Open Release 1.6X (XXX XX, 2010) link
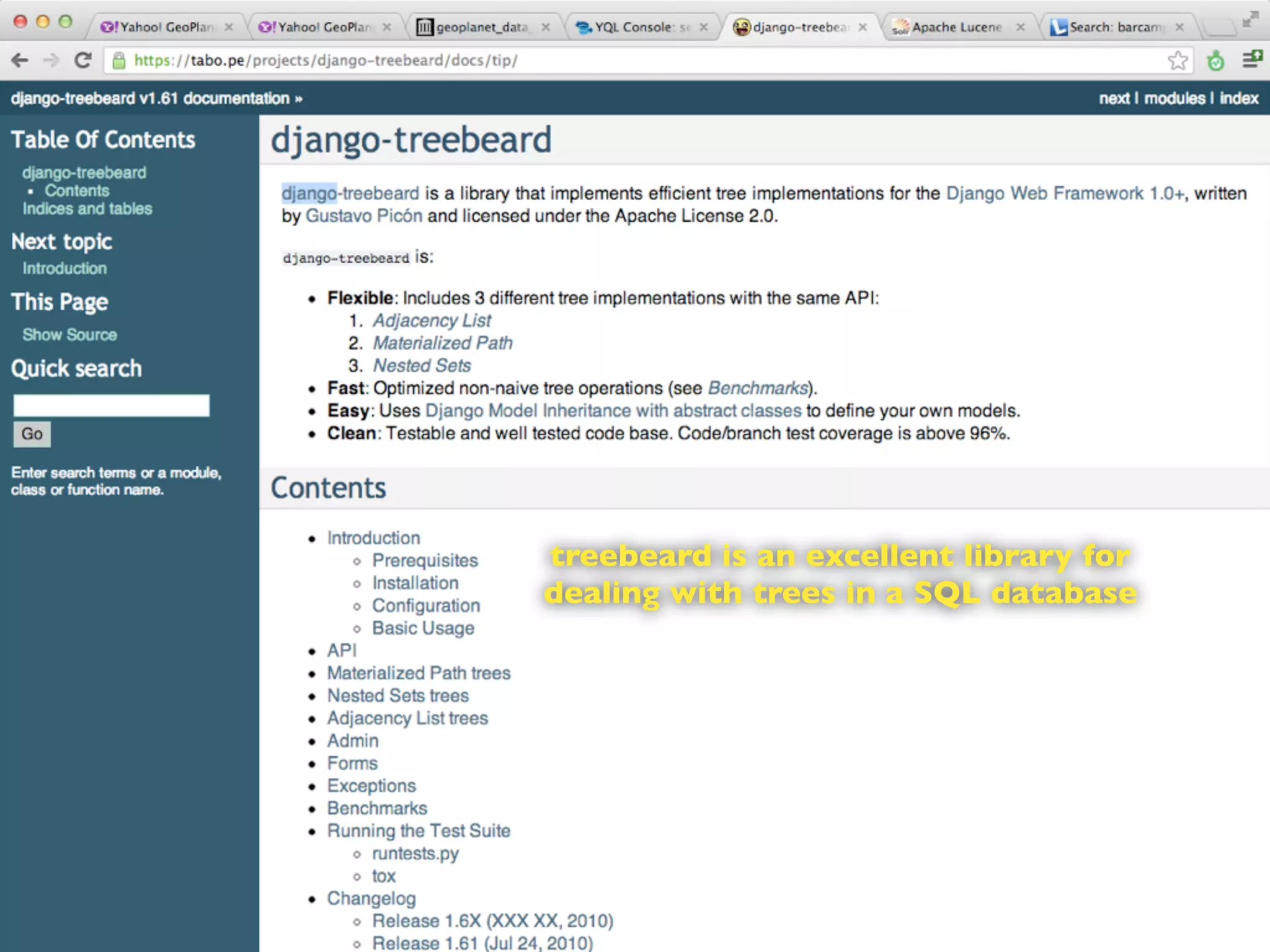Screen dimensions: 1270x952 click(x=493, y=921)
